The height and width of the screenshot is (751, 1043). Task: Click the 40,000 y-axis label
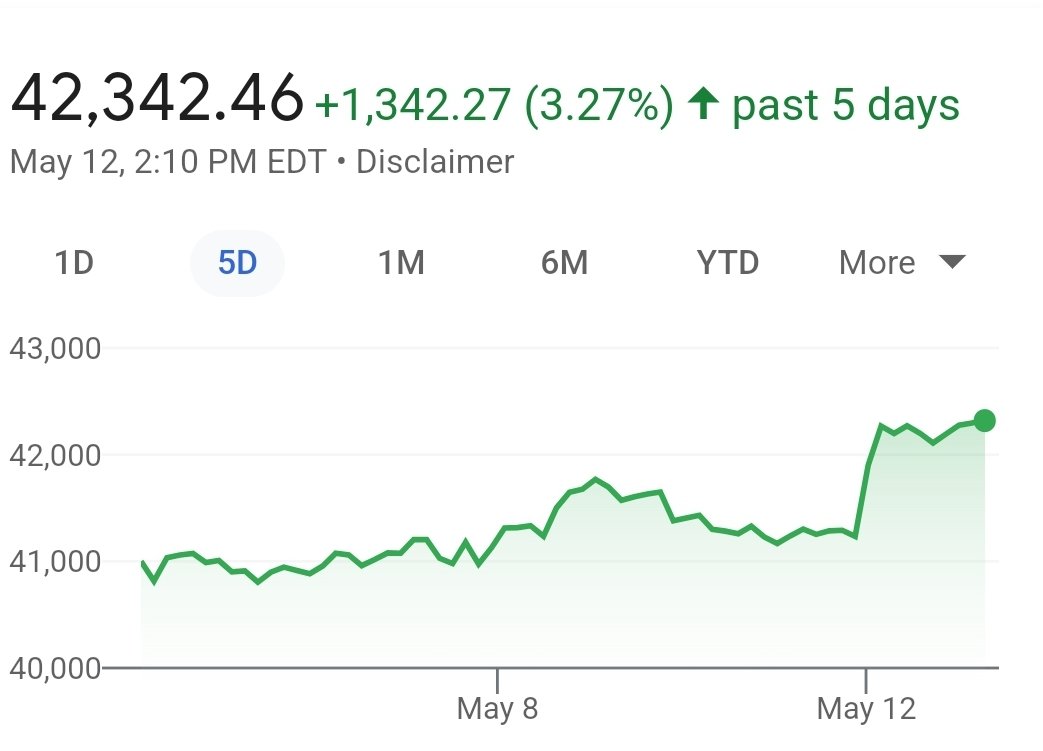coord(55,667)
